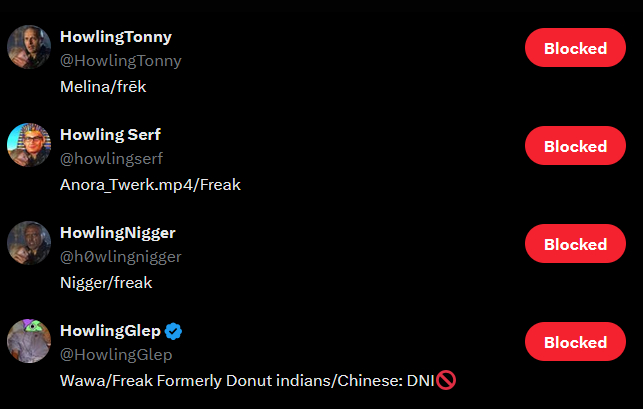Click the @HowlingTonny handle
The width and height of the screenshot is (643, 409).
121,60
